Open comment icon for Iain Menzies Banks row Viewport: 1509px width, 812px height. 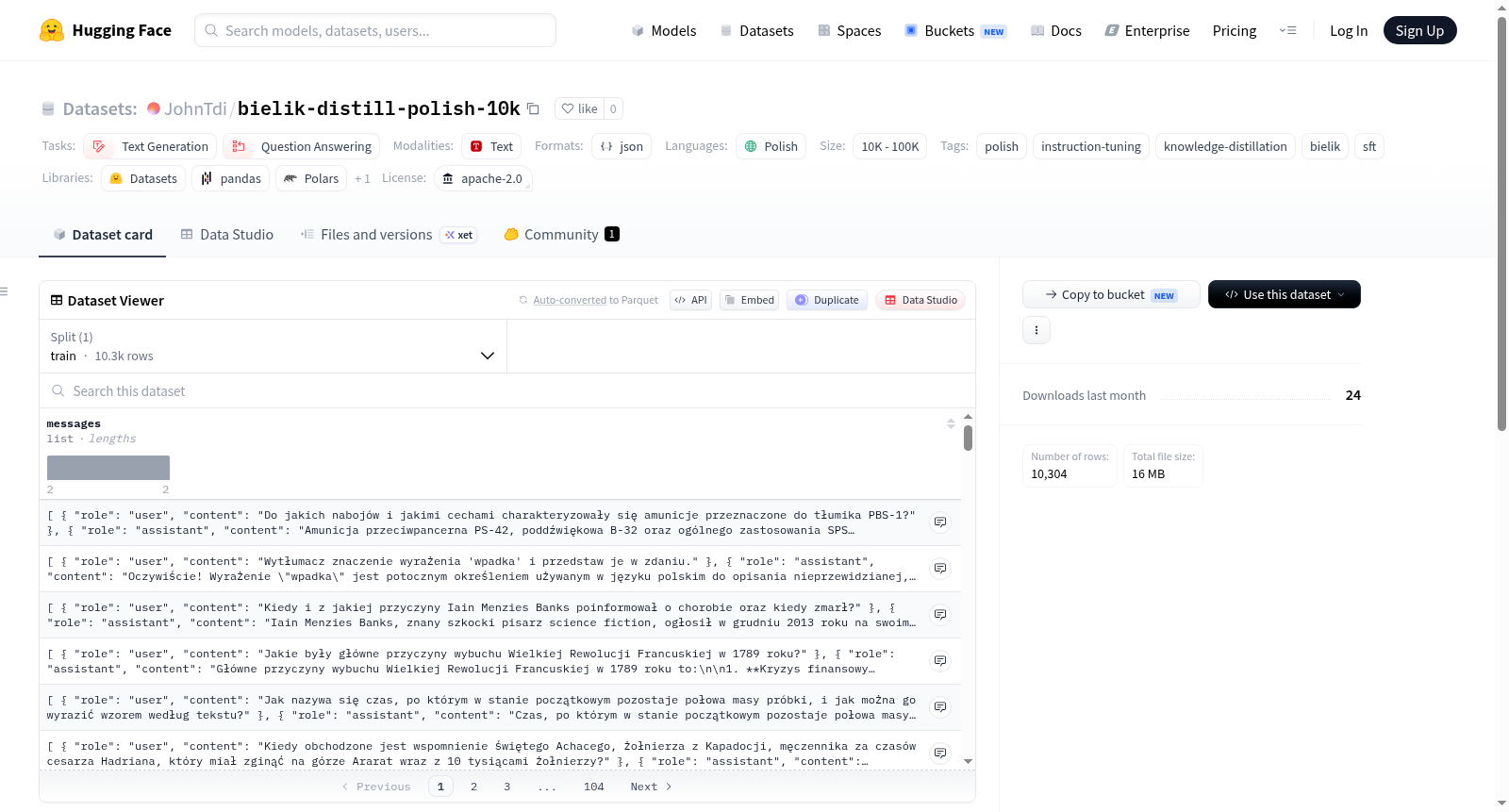click(x=940, y=614)
